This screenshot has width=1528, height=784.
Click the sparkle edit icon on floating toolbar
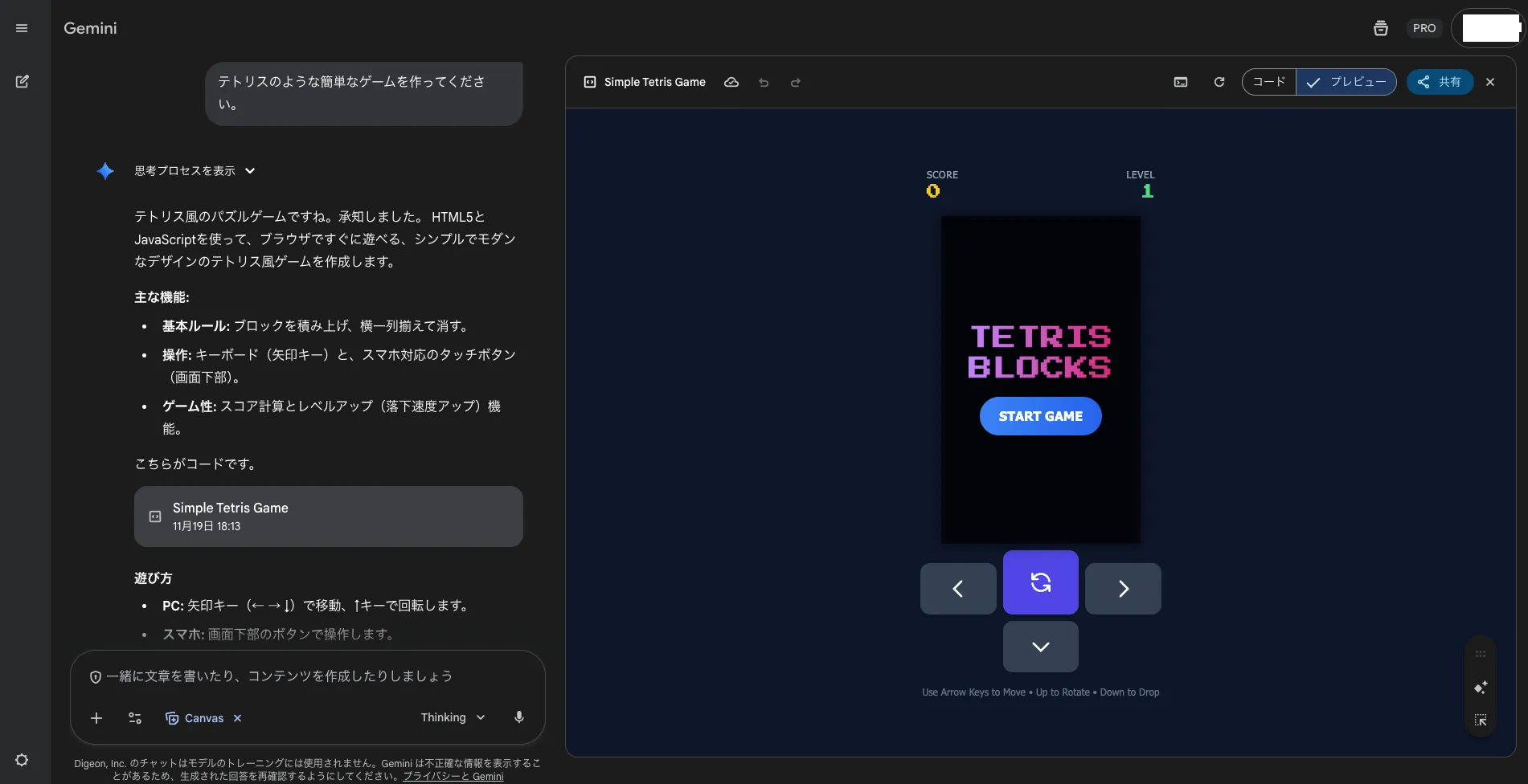pyautogui.click(x=1481, y=688)
